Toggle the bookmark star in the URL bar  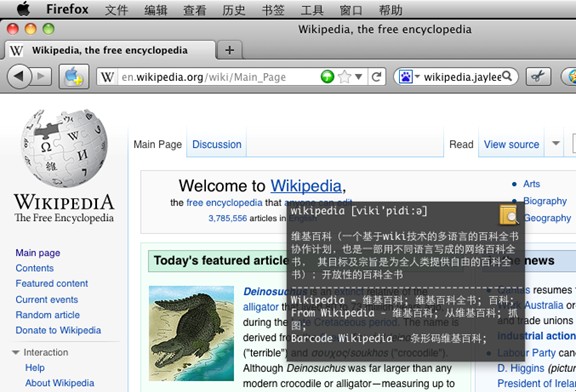tap(344, 76)
